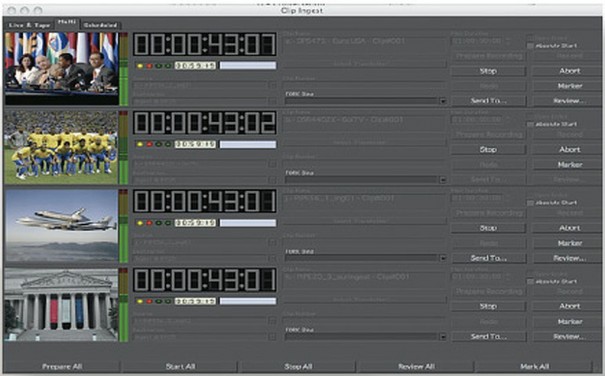
Task: Click the audio level meter beside the soccer team preview
Action: pos(123,147)
